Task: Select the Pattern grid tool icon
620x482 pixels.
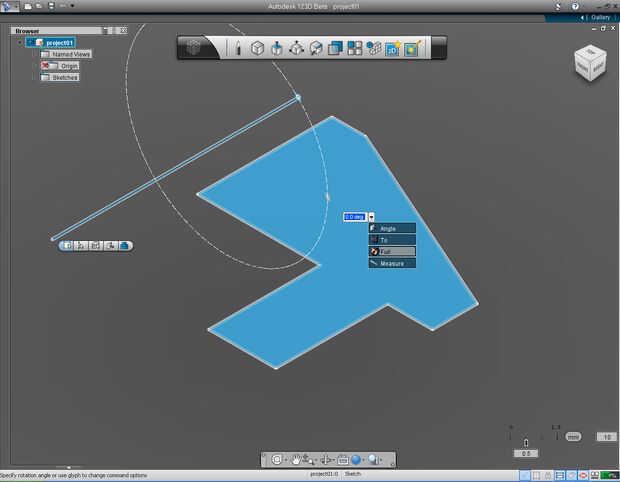Action: [354, 48]
